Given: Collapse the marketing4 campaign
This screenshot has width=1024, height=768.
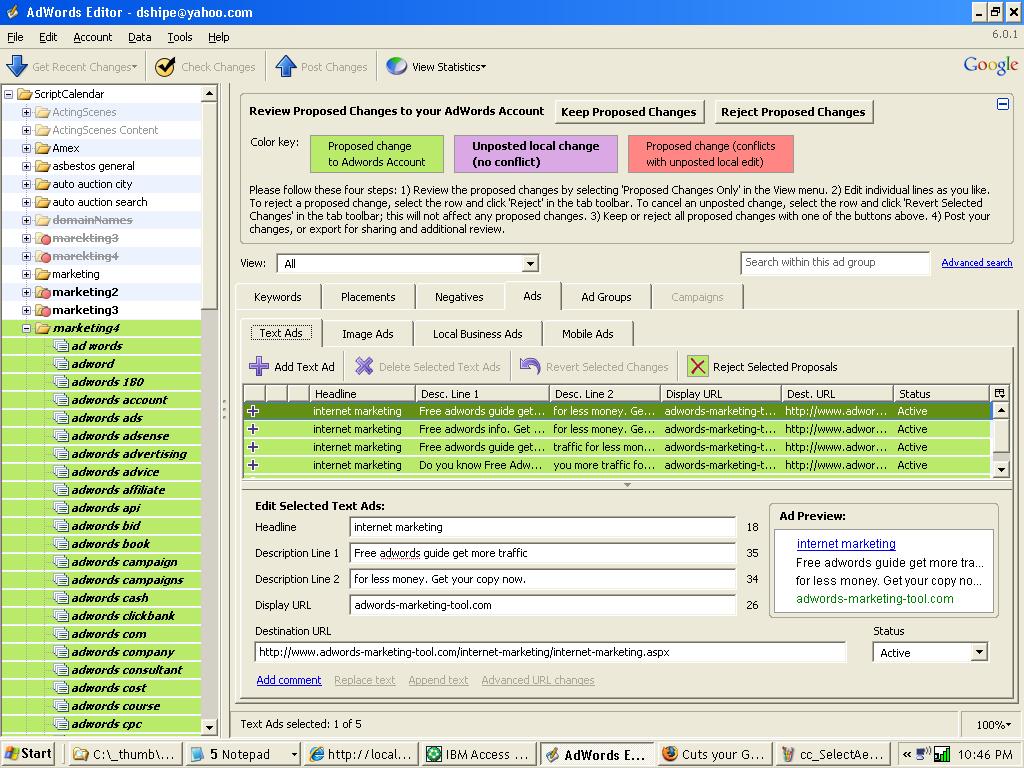Looking at the screenshot, I should pos(26,328).
